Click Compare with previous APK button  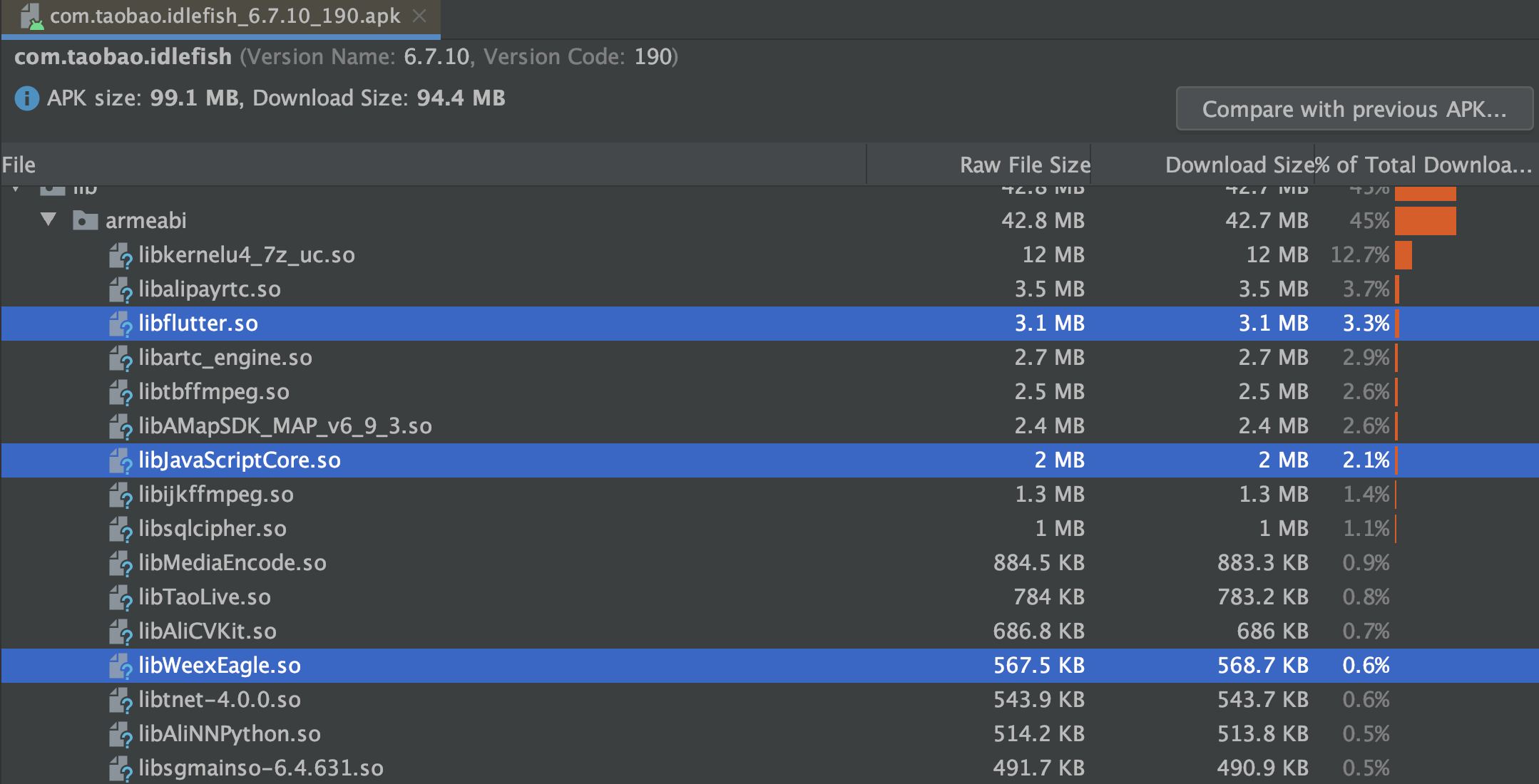pyautogui.click(x=1354, y=109)
